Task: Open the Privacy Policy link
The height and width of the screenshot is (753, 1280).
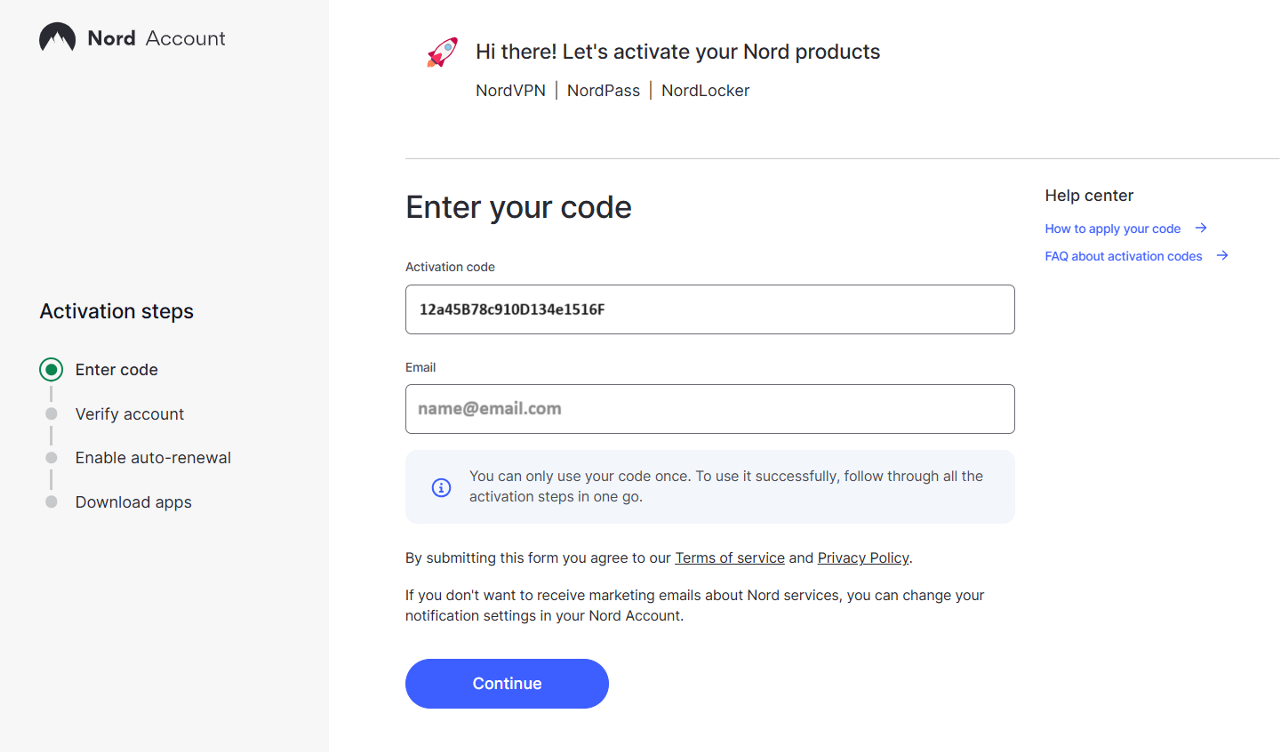Action: click(x=863, y=558)
